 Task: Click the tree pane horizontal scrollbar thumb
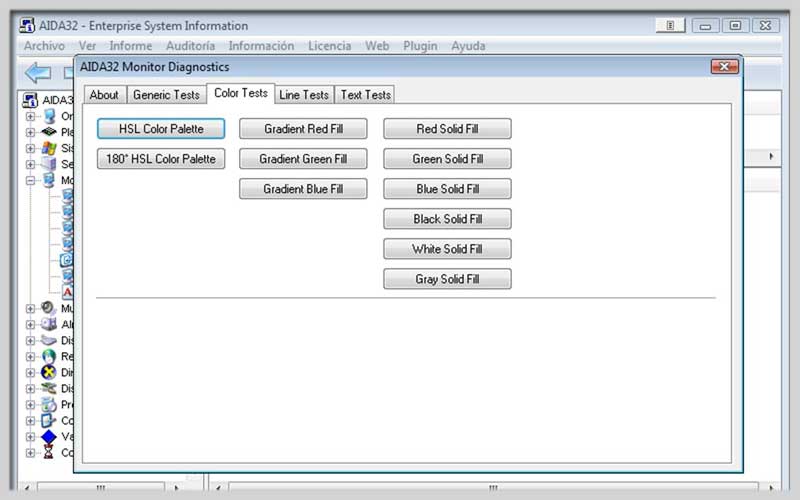[x=101, y=487]
